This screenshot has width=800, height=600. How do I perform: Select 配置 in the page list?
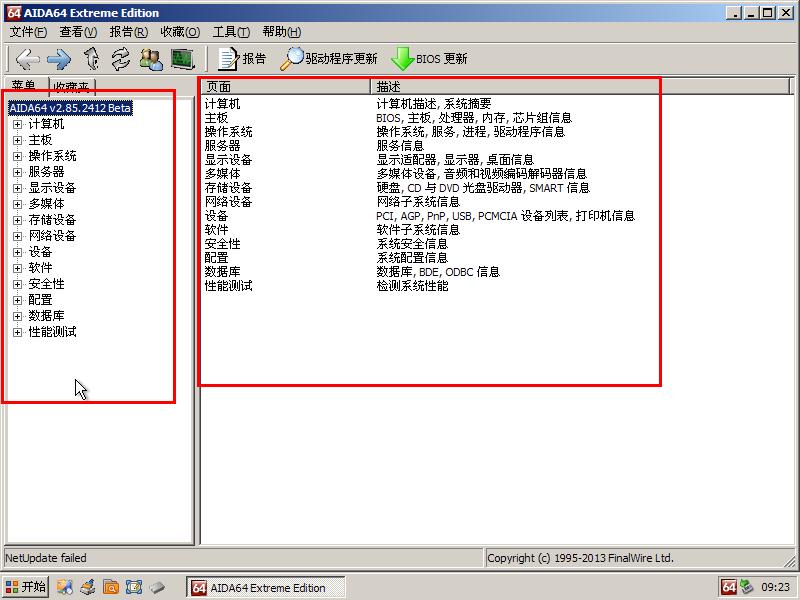click(x=216, y=258)
